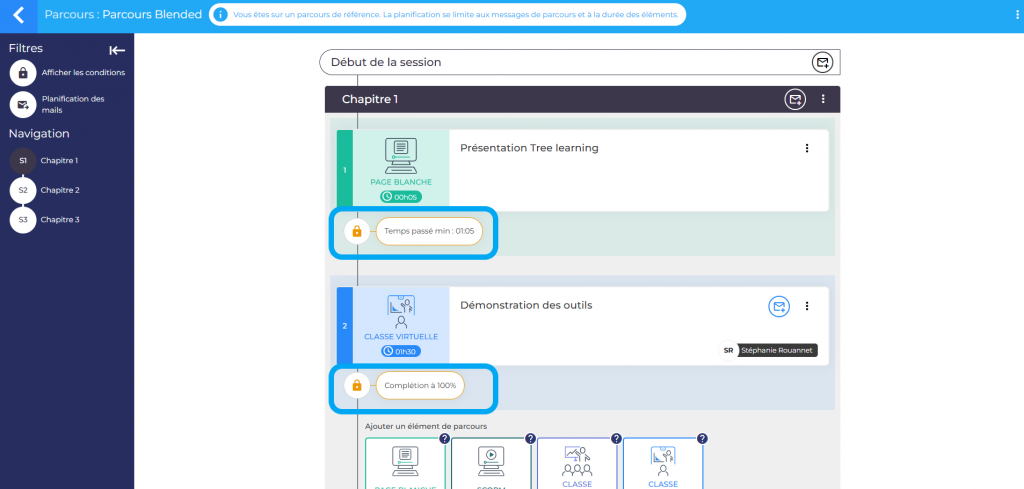Click the lock icon beside Temps passé min
The height and width of the screenshot is (489, 1024).
(x=357, y=232)
